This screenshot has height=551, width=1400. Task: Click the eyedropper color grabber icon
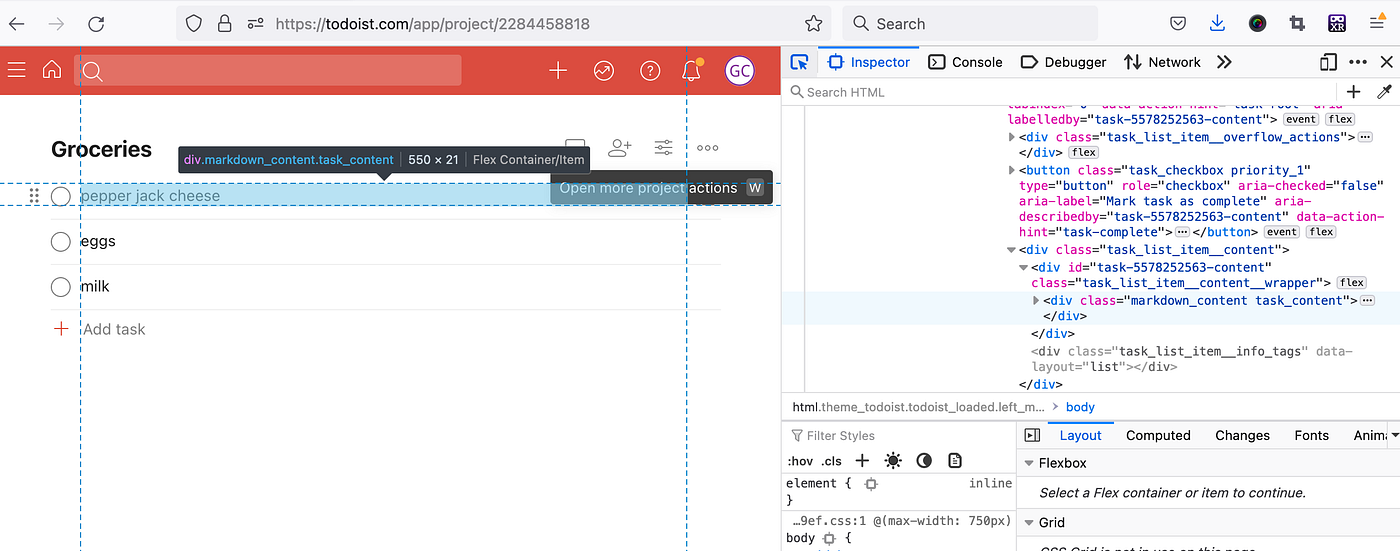click(1384, 92)
